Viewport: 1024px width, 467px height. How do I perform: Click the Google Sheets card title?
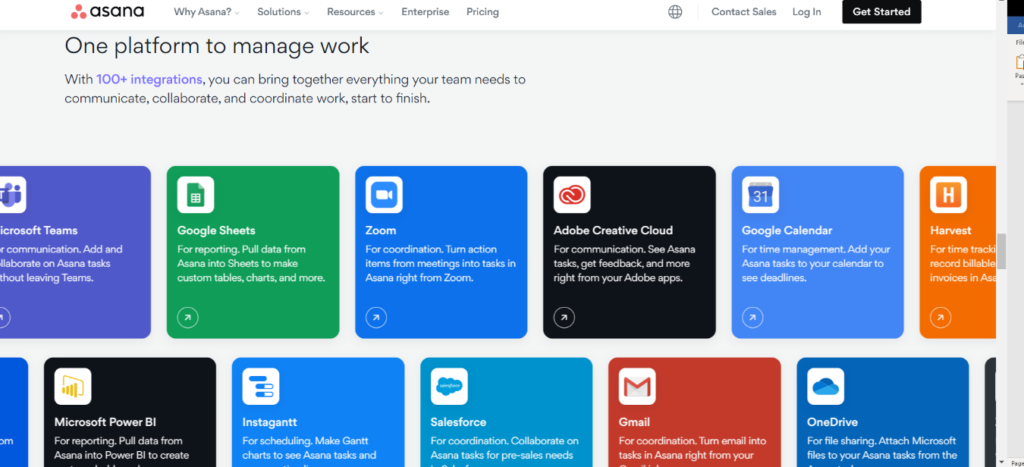(216, 231)
